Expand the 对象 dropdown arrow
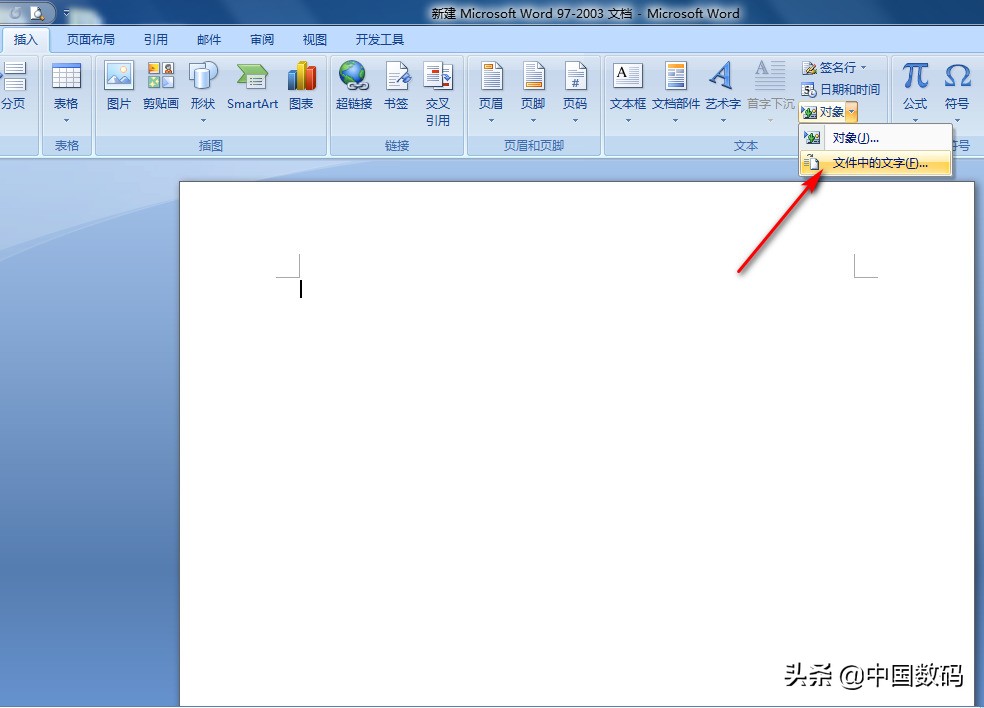The image size is (984, 708). click(x=852, y=112)
